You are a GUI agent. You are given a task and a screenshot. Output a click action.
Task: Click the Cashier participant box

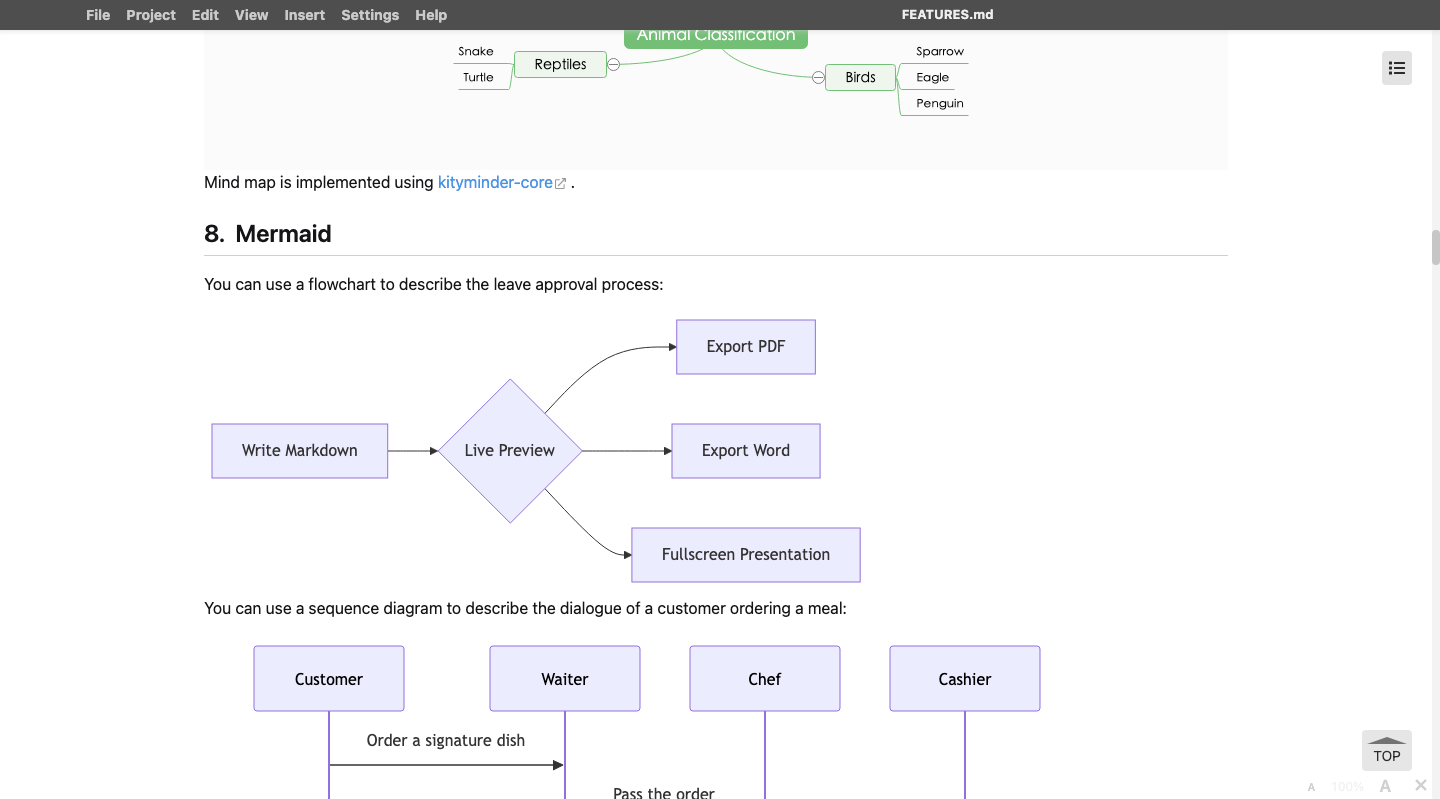pyautogui.click(x=965, y=679)
